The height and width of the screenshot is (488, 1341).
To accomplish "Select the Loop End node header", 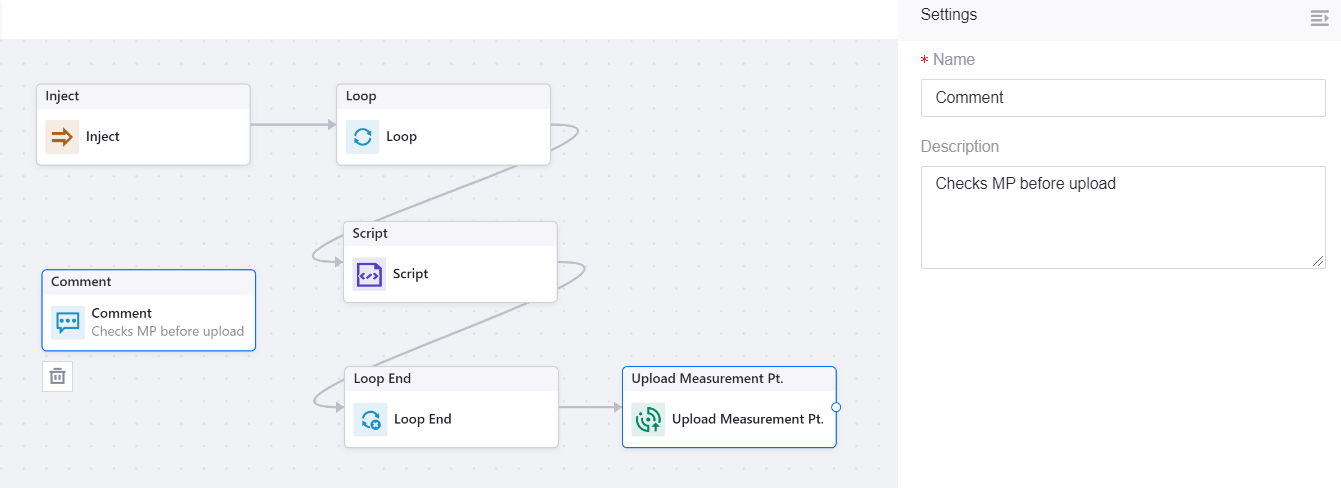I will click(x=451, y=379).
